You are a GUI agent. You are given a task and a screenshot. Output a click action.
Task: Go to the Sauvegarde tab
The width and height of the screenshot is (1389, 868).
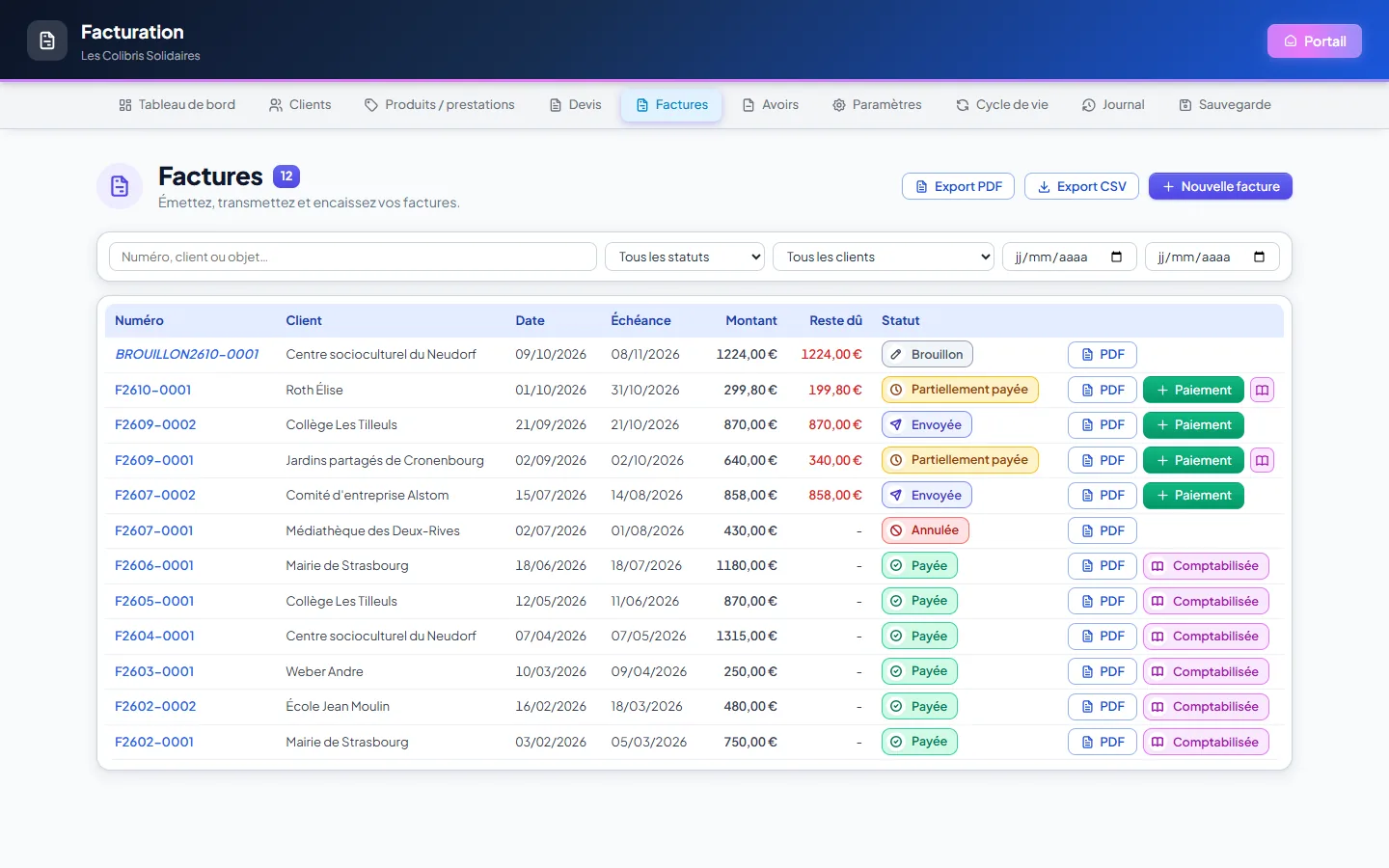tap(1225, 104)
